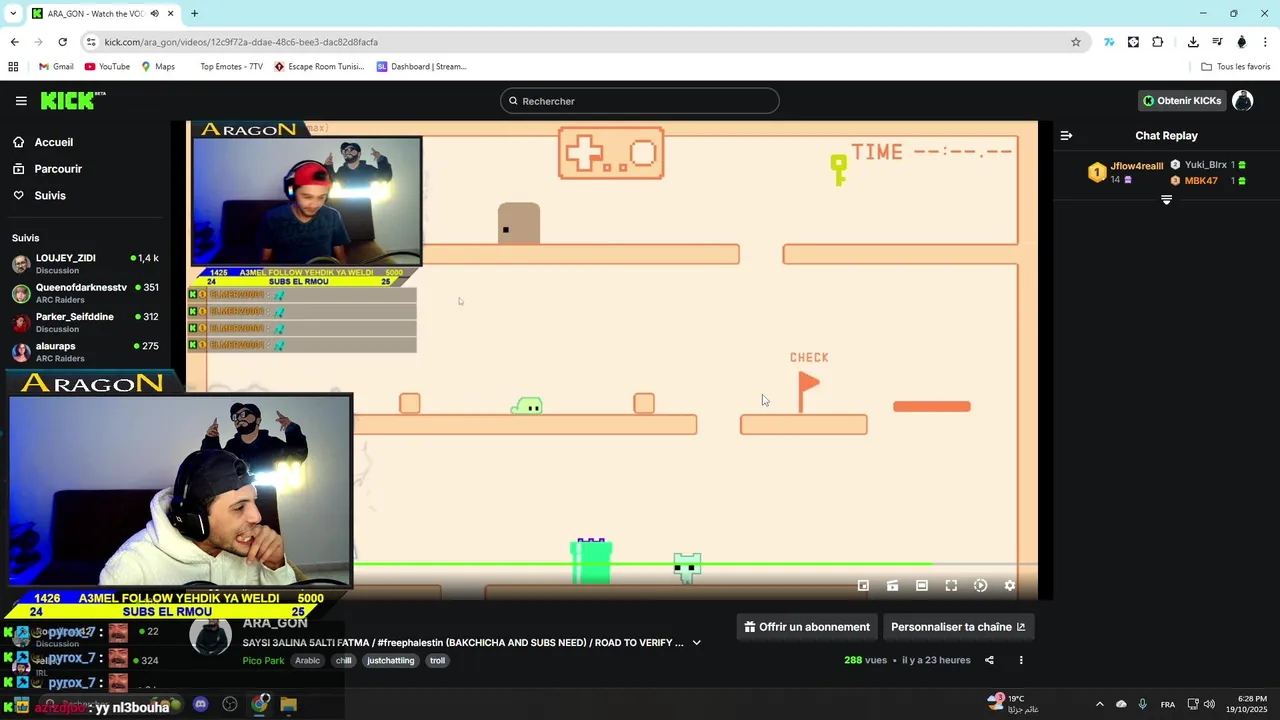
Task: Select the justchatting tag
Action: [390, 661]
